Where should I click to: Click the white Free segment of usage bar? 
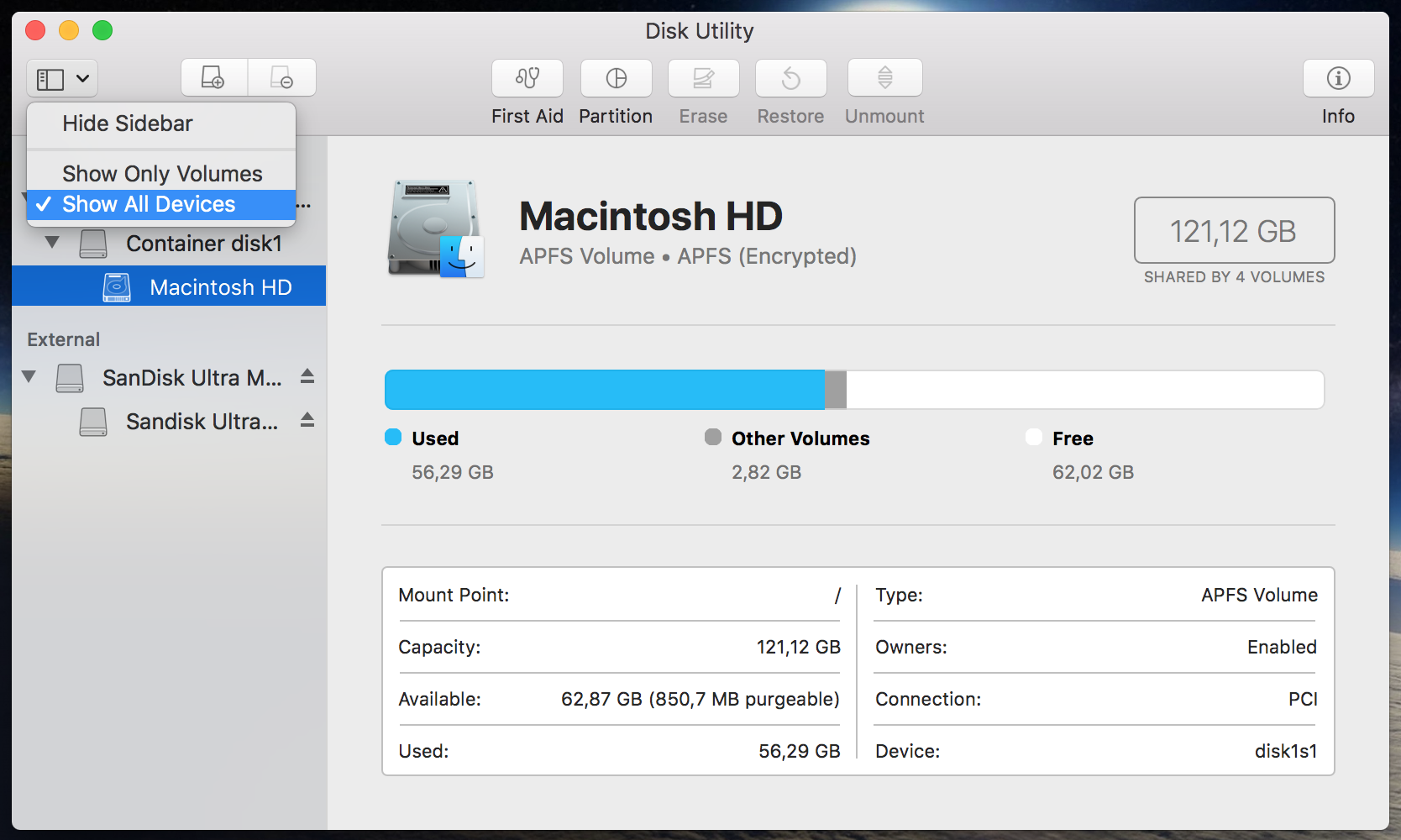[x=1085, y=390]
